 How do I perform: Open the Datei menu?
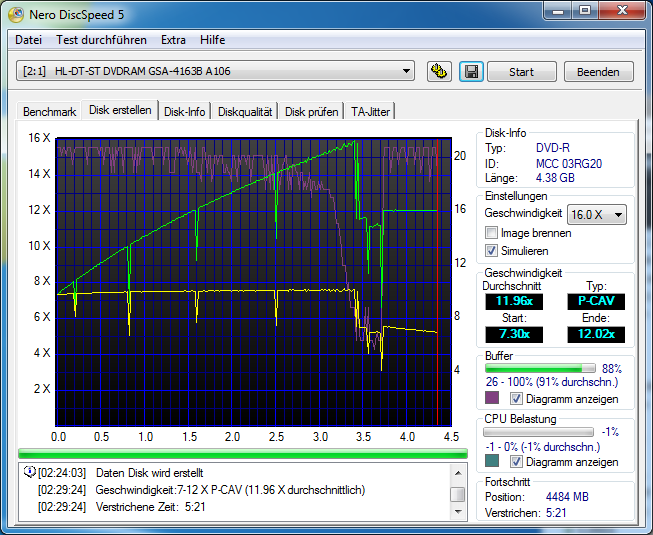28,40
